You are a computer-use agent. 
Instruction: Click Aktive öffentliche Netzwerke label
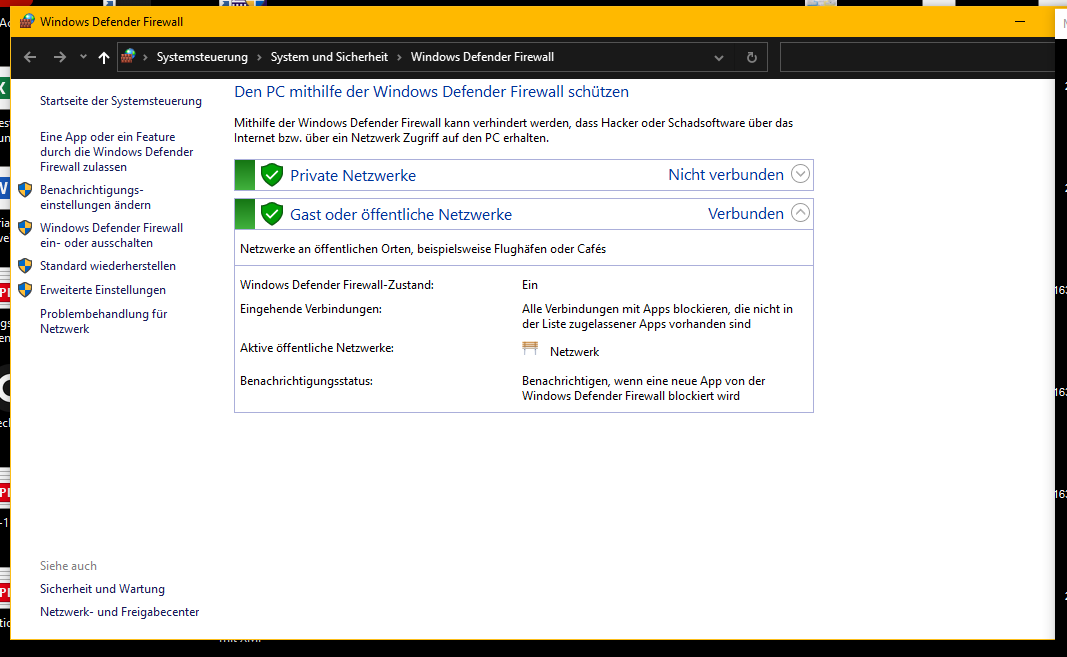317,348
